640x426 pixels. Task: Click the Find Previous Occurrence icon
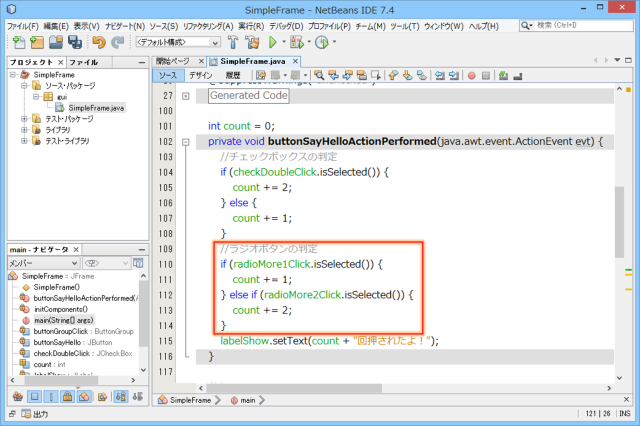point(333,75)
